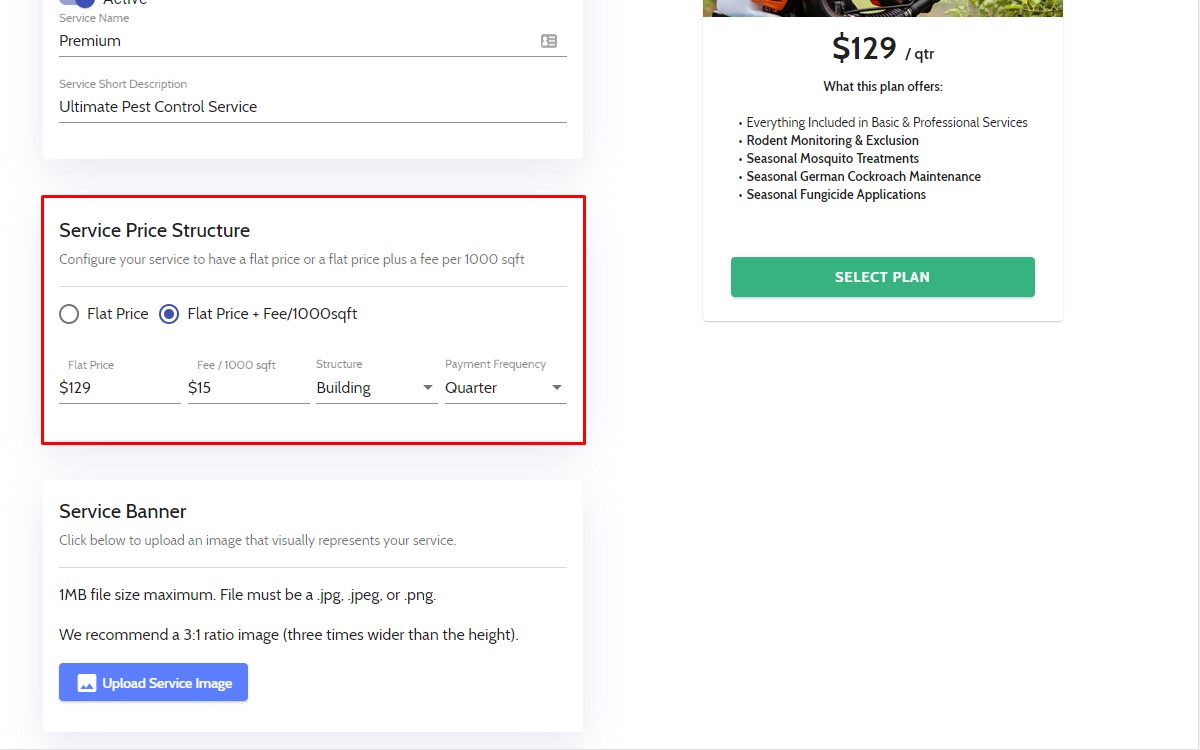Toggle the Active service switch
The image size is (1200, 750).
(x=77, y=2)
